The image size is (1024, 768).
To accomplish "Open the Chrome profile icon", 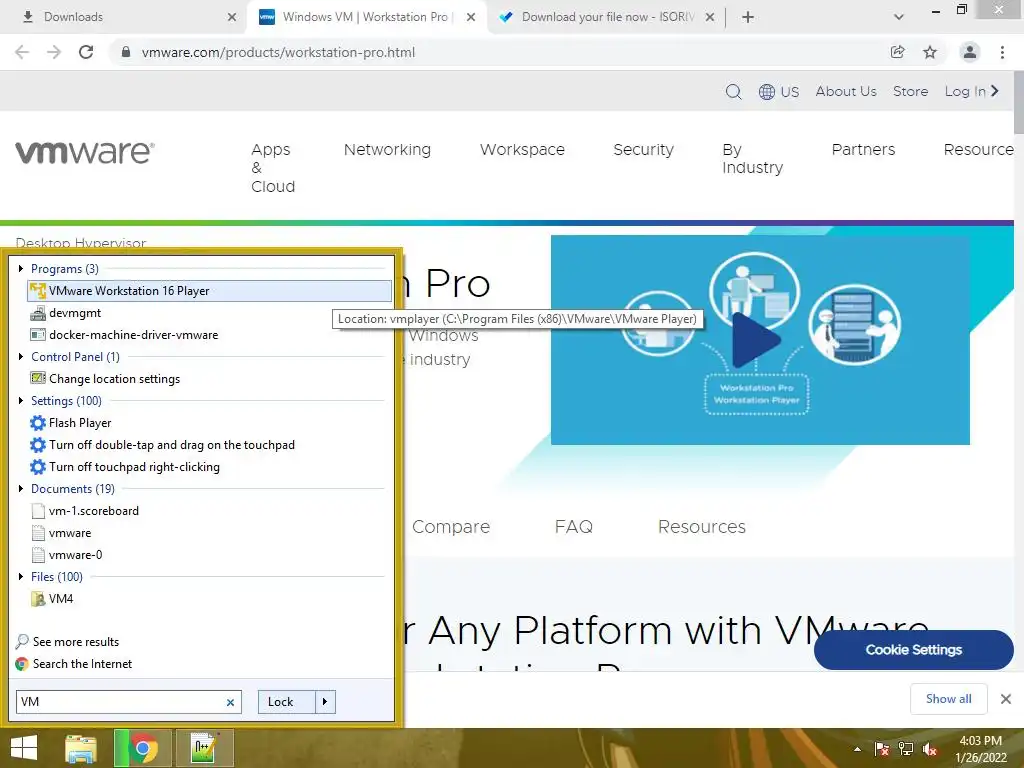I will [x=970, y=52].
